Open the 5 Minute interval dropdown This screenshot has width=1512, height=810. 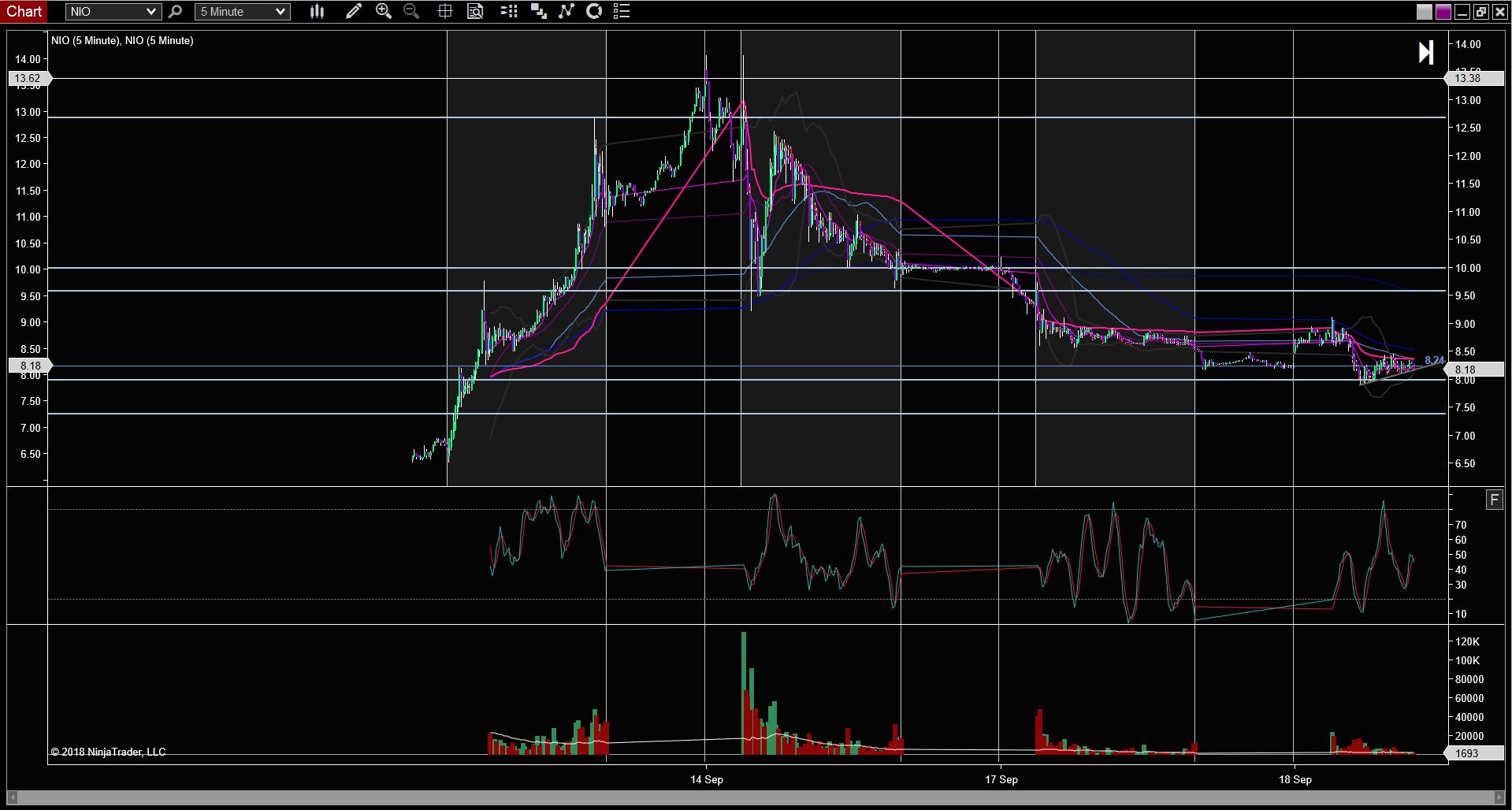click(x=243, y=12)
